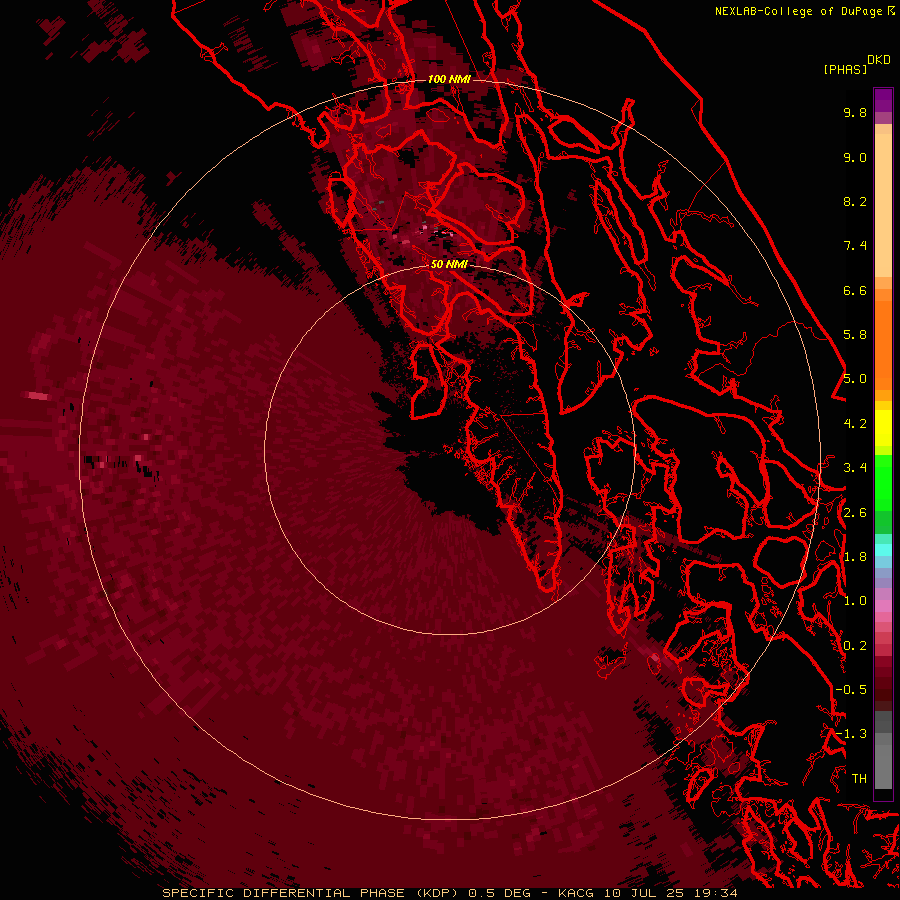Click the 100 NMI range ring label
The width and height of the screenshot is (900, 900).
449,79
